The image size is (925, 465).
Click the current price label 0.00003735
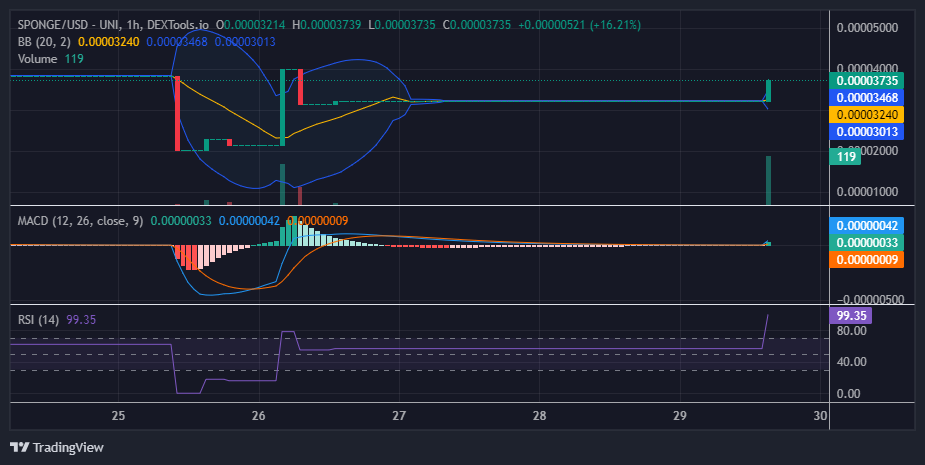coord(867,81)
